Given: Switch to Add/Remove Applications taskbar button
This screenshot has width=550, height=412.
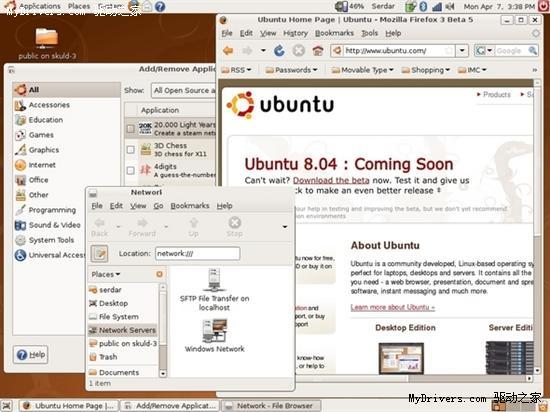Looking at the screenshot, I should (x=170, y=406).
